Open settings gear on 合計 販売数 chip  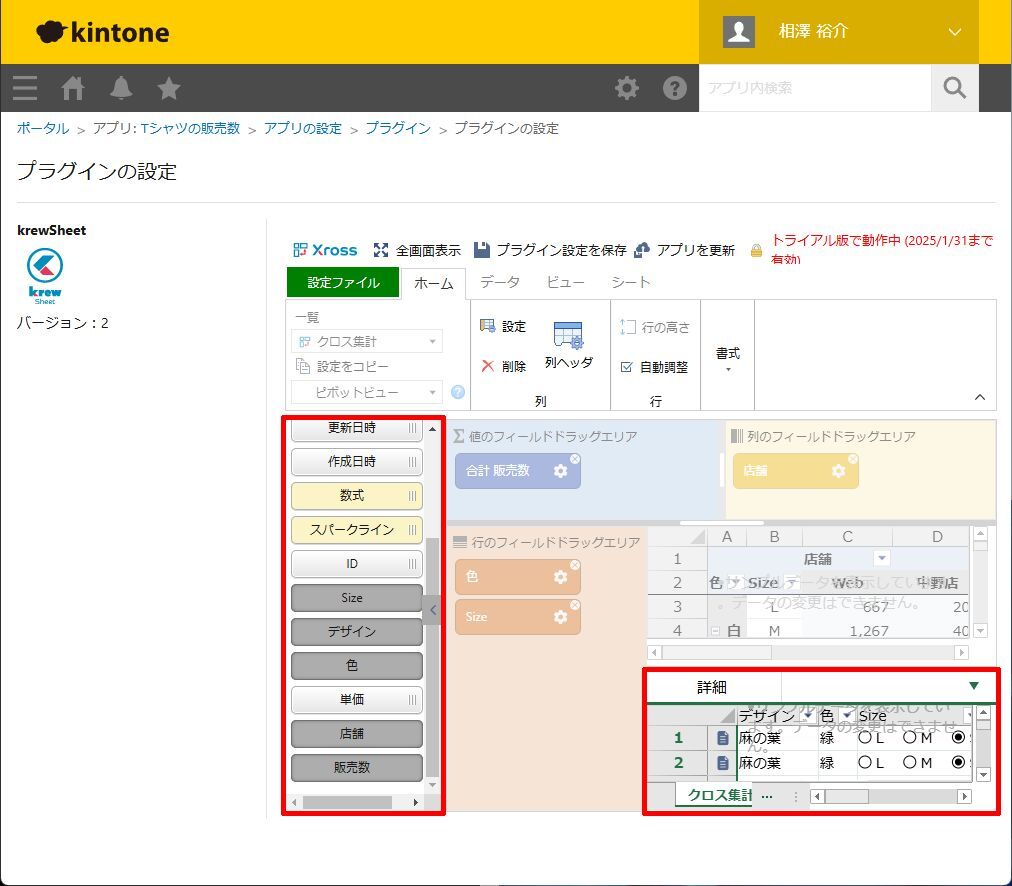point(560,471)
